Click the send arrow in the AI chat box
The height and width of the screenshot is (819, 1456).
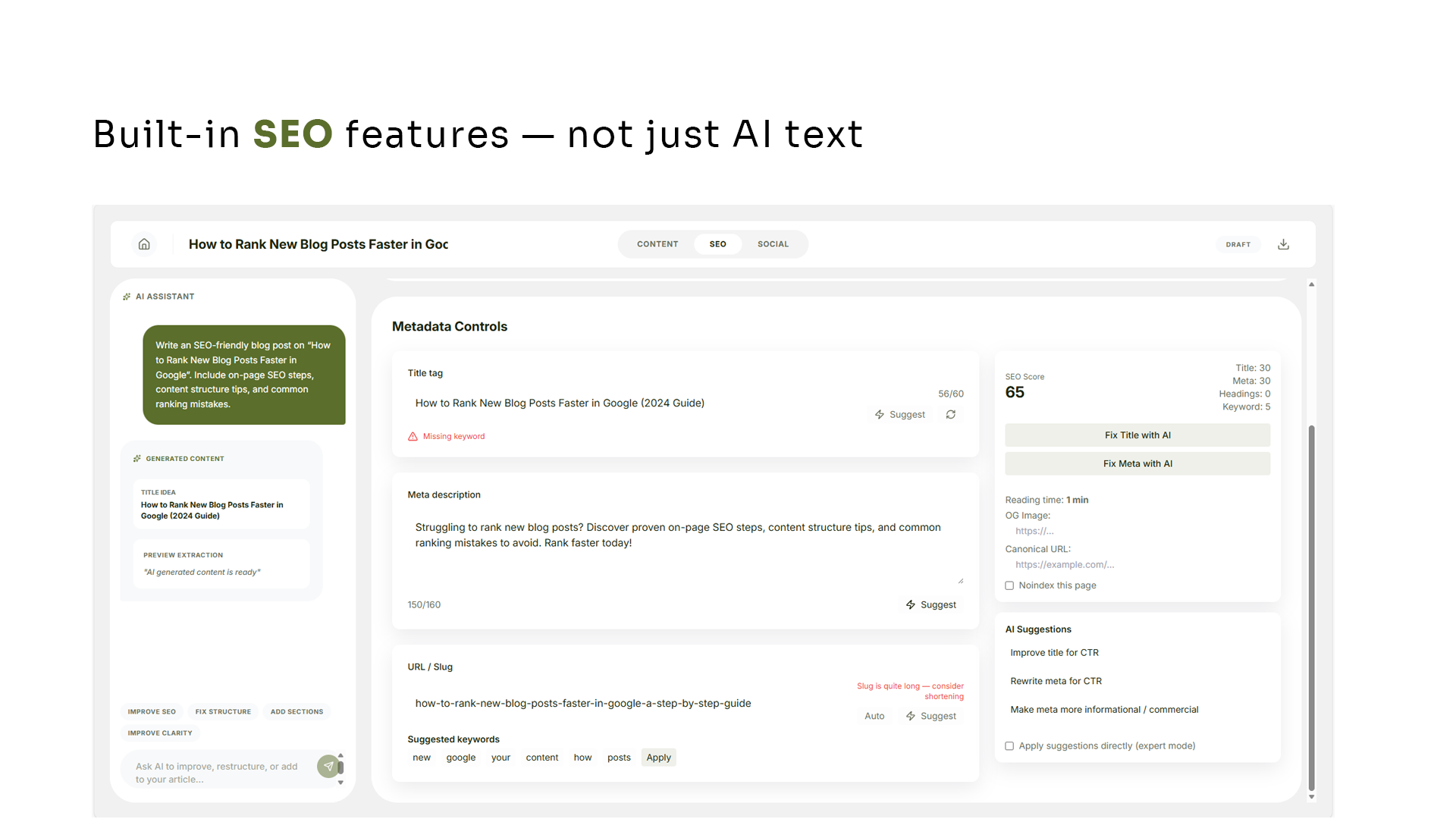[x=330, y=766]
